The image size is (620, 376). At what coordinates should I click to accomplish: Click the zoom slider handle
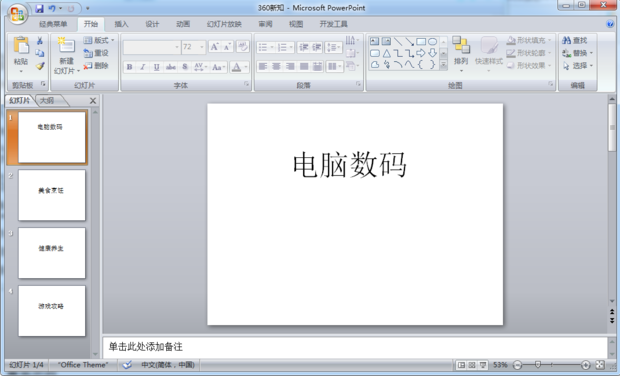pos(538,365)
